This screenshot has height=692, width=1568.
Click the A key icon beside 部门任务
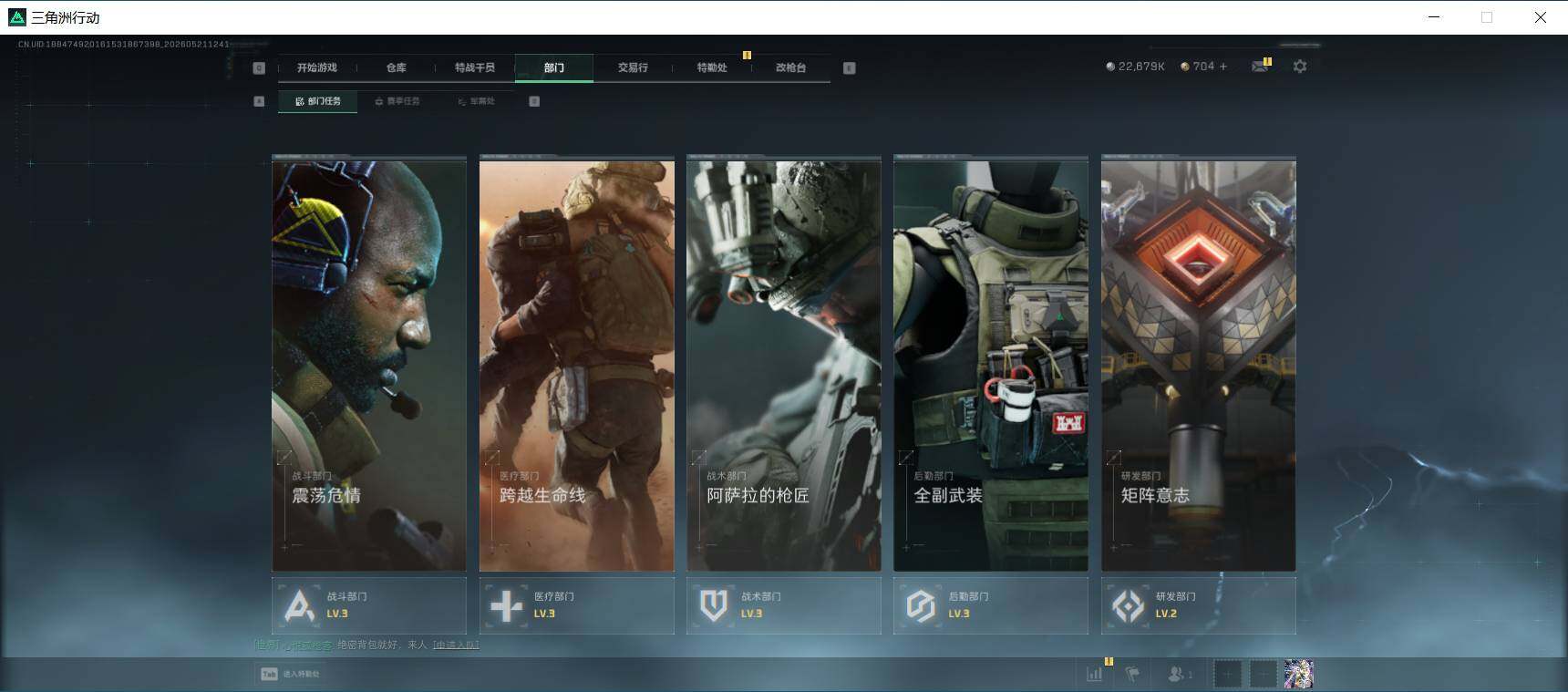(x=259, y=101)
